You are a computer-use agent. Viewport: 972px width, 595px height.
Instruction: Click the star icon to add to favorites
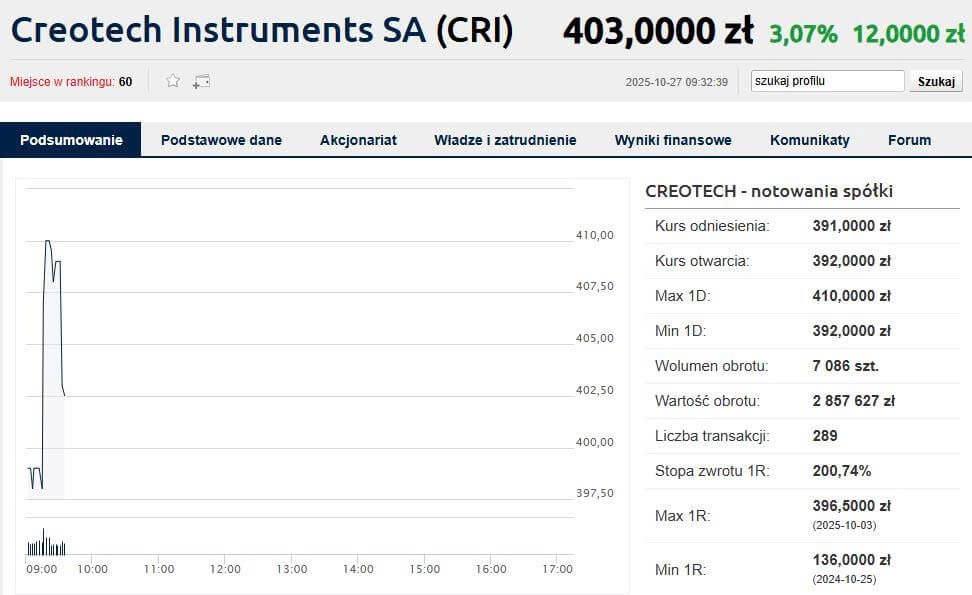pyautogui.click(x=173, y=81)
